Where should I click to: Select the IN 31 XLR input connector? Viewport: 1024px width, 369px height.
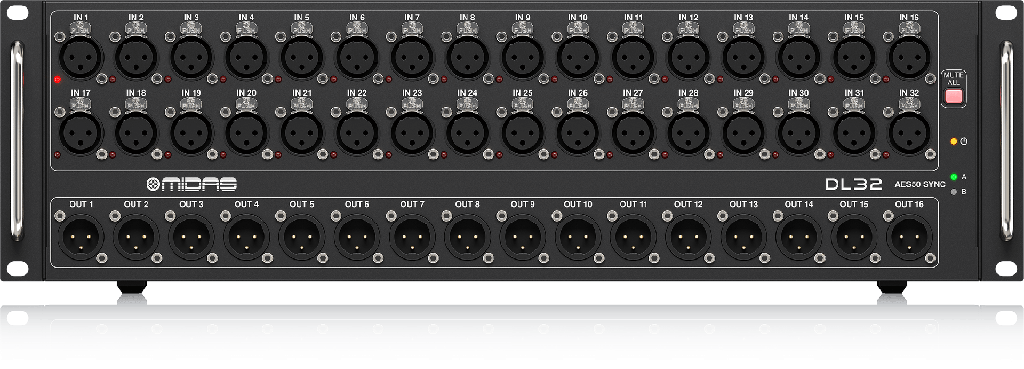854,133
